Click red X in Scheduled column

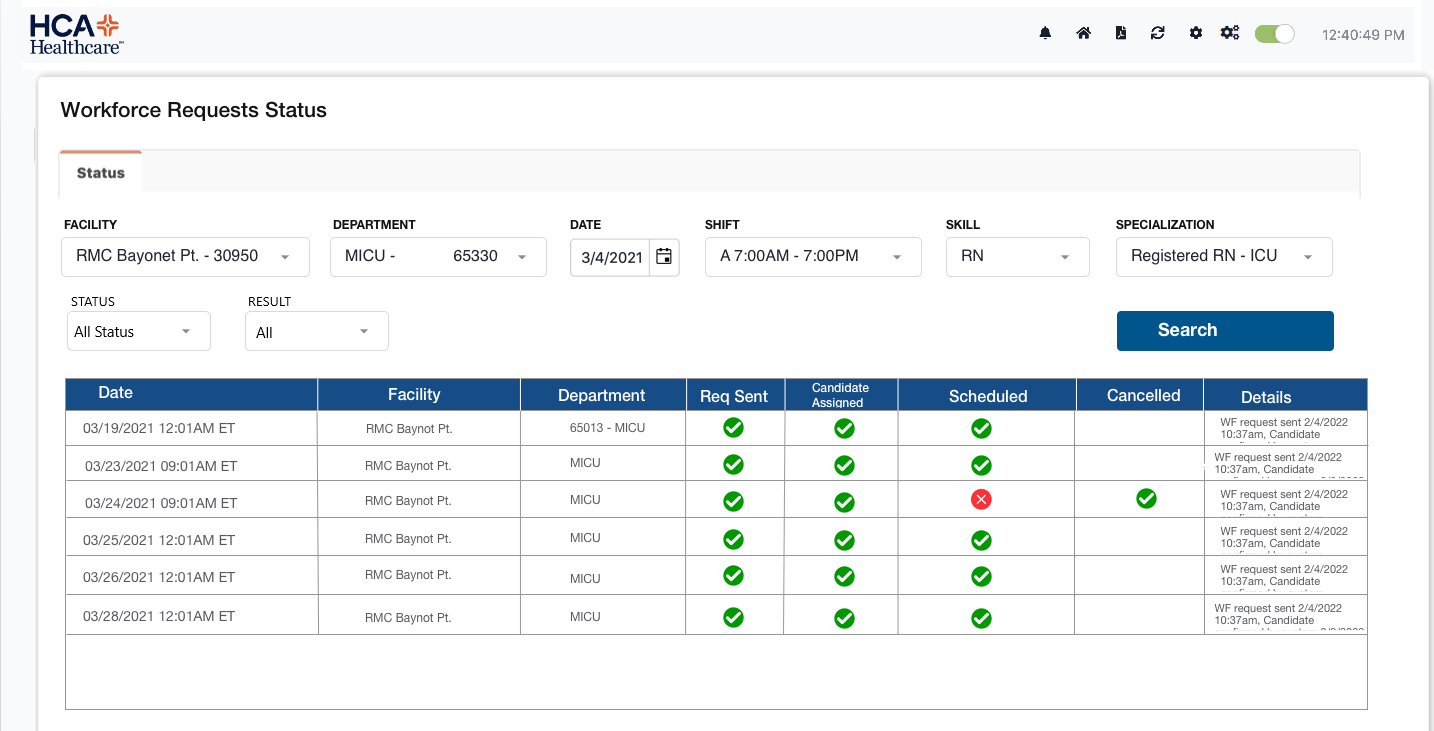(x=981, y=500)
